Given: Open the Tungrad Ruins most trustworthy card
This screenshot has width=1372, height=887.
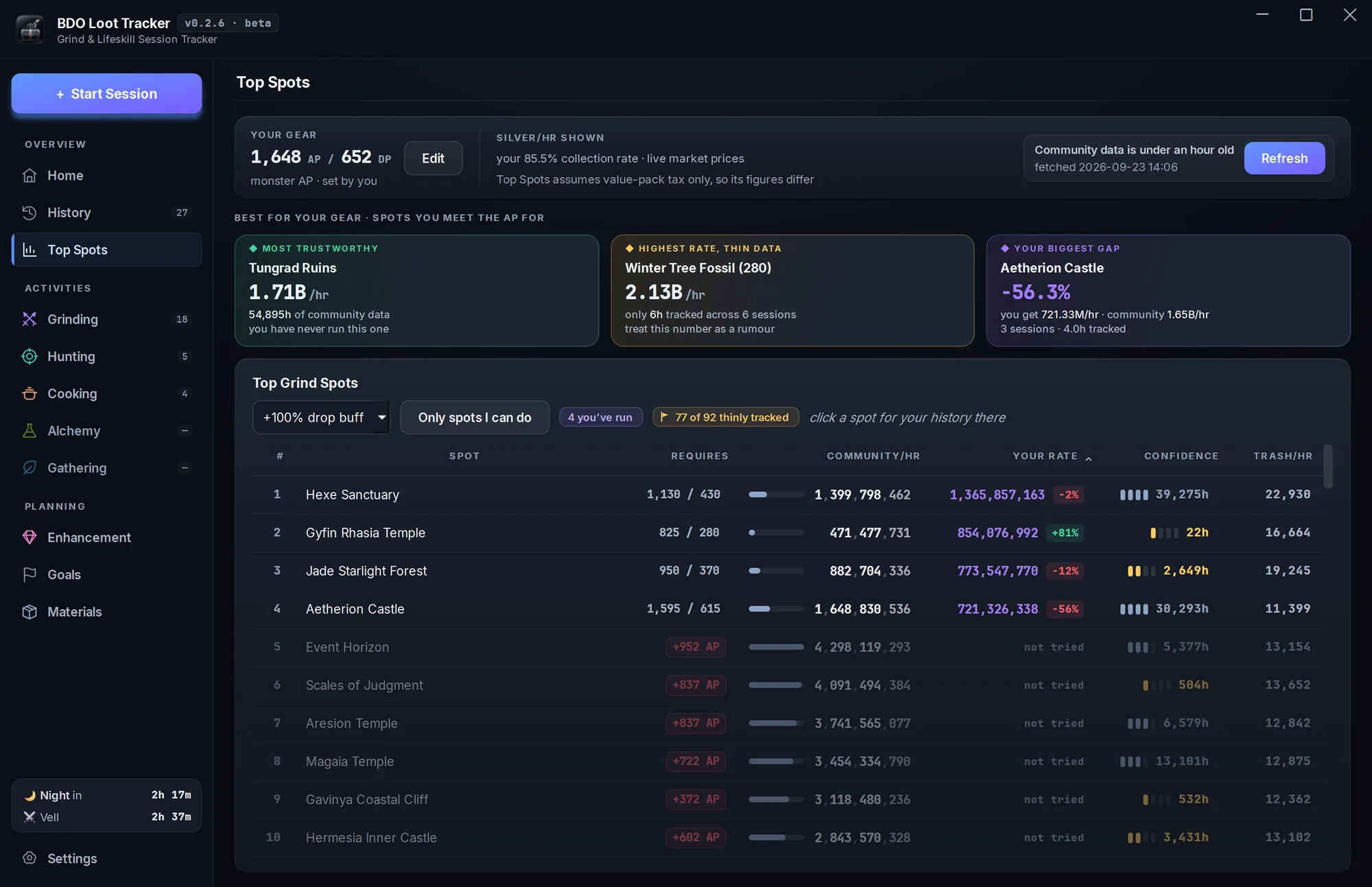Looking at the screenshot, I should [x=416, y=291].
